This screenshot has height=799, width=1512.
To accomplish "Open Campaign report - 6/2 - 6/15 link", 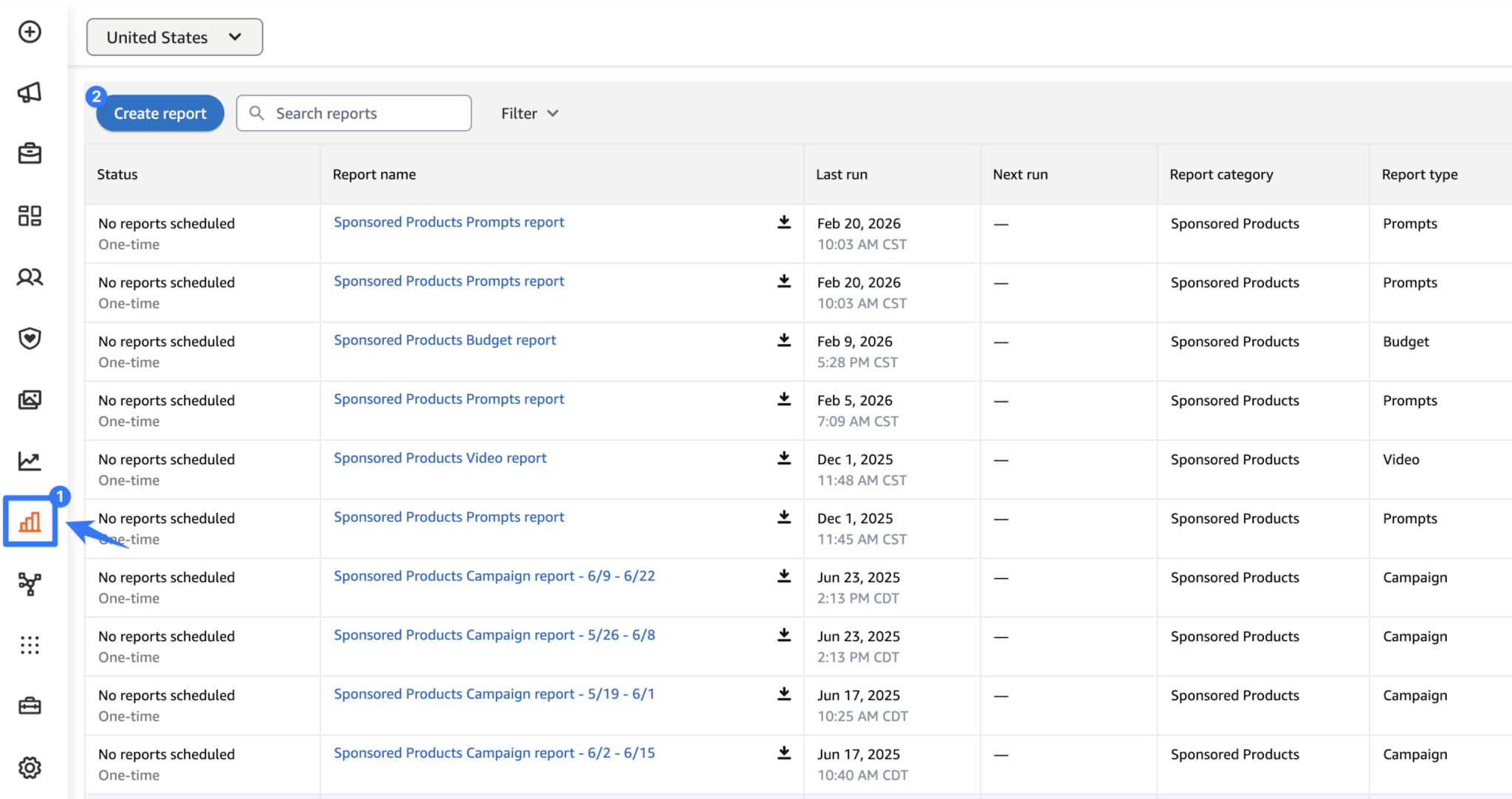I will 494,753.
